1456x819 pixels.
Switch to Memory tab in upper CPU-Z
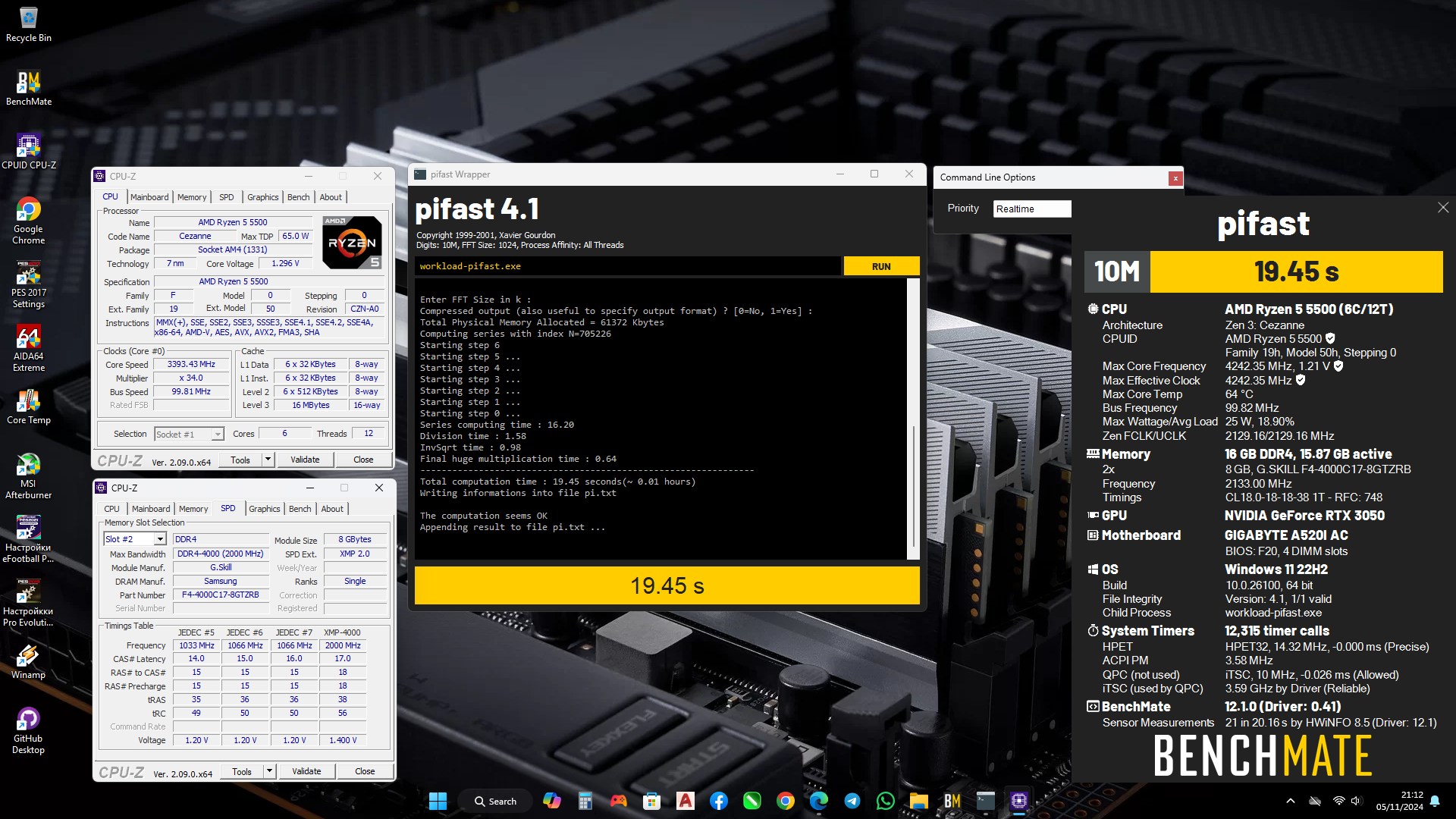[x=192, y=197]
